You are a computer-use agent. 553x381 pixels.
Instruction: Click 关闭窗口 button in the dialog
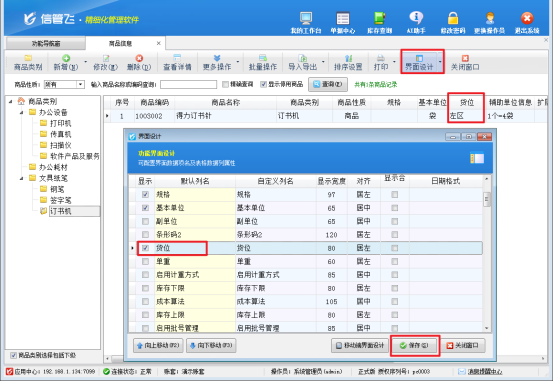coord(463,345)
